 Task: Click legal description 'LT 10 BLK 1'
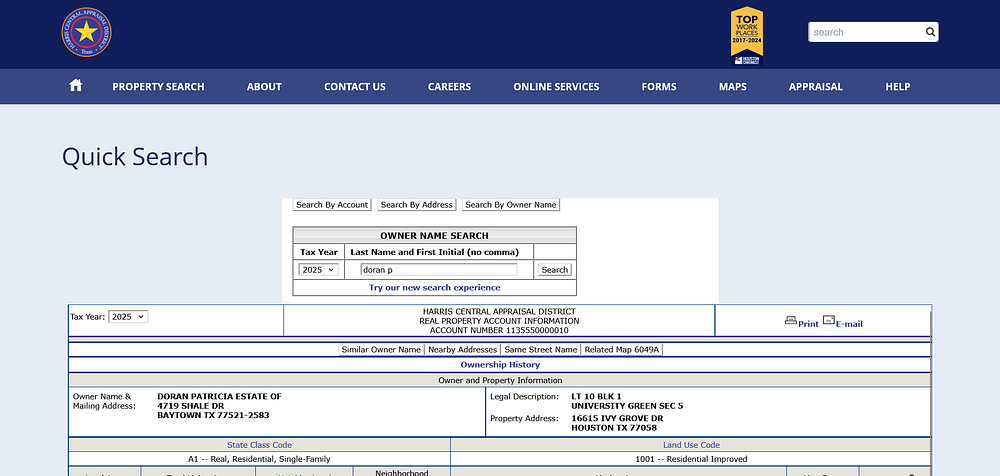pos(596,396)
